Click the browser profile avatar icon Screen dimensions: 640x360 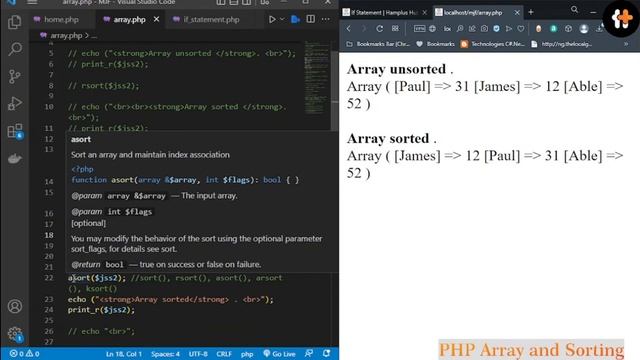[584, 29]
